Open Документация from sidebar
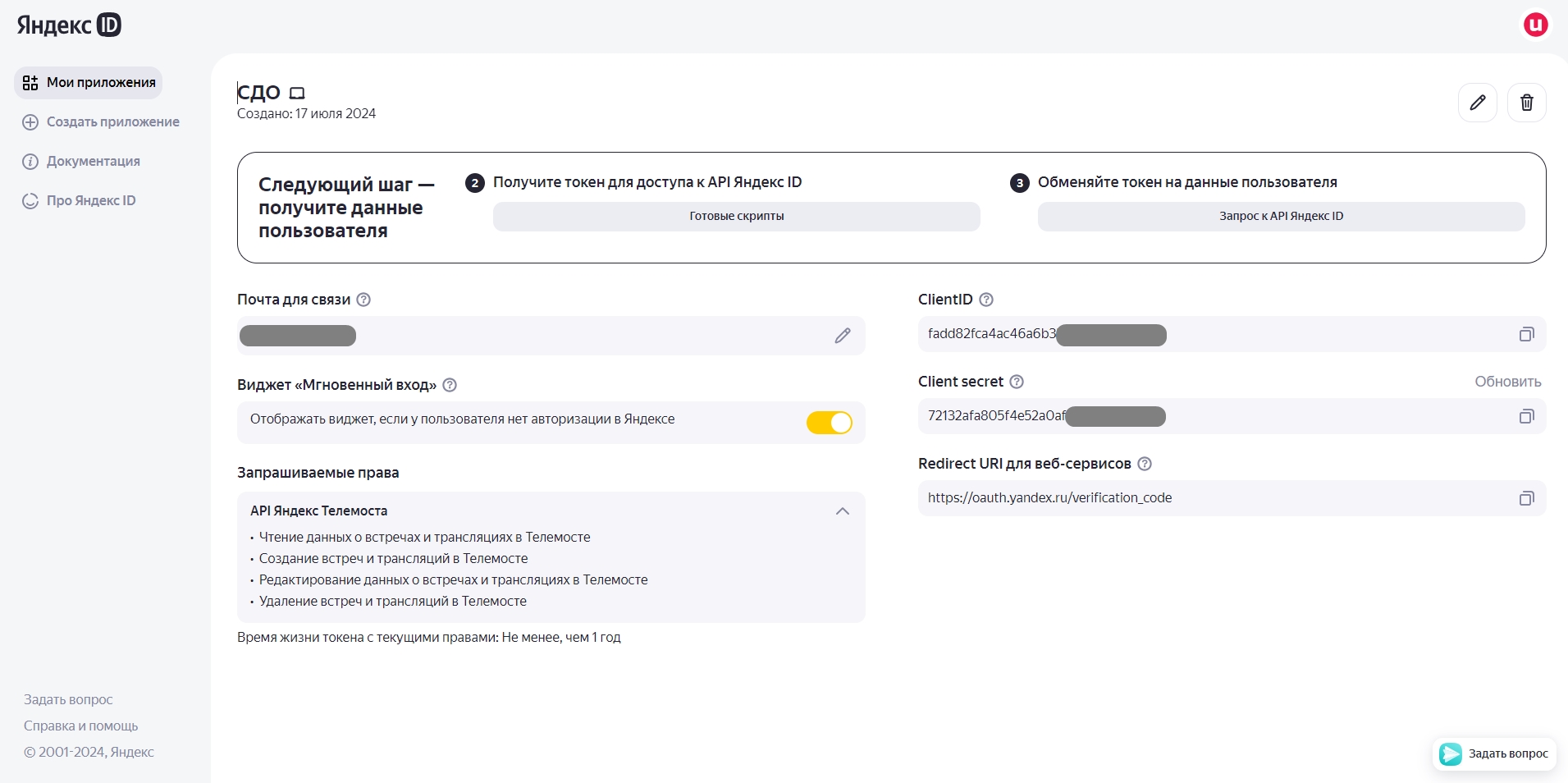 (81, 161)
